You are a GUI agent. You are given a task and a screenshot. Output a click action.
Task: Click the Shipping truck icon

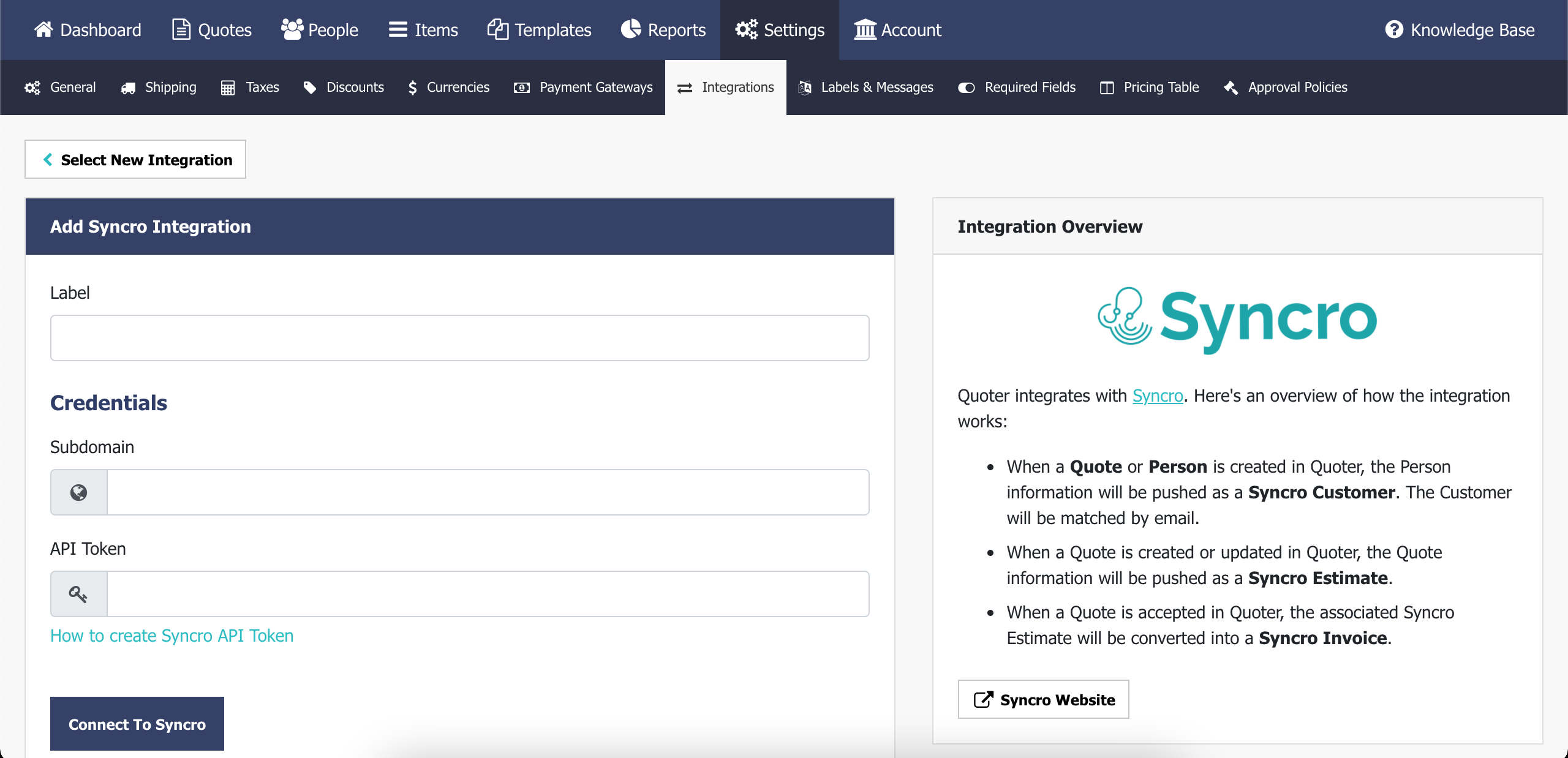point(128,88)
